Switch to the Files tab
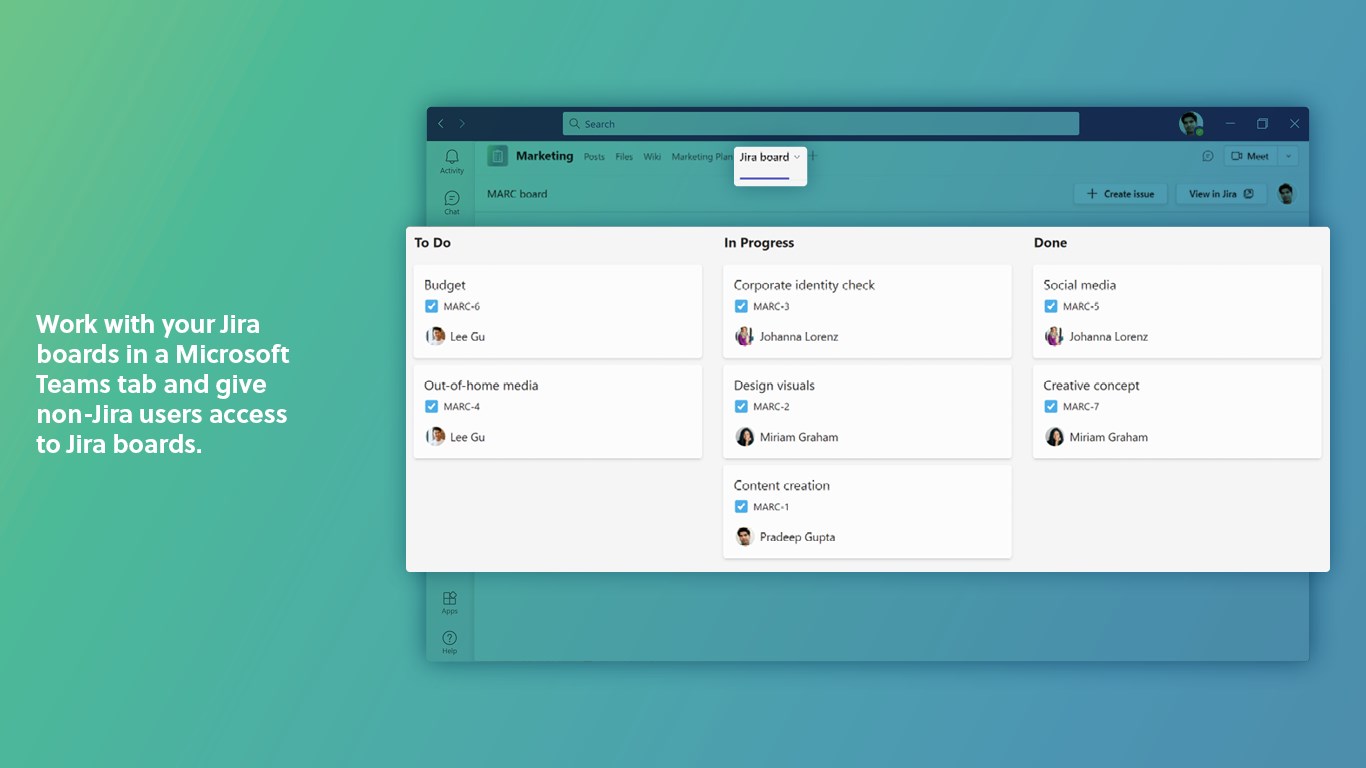This screenshot has width=1366, height=768. [x=624, y=157]
